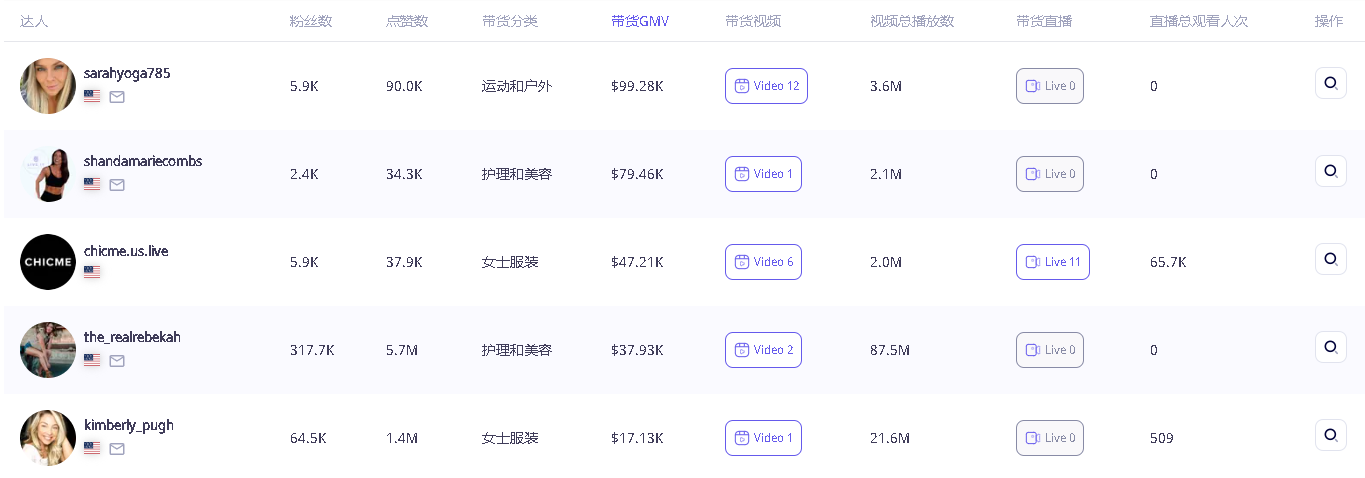Screen dimensions: 1365x478
Task: Click the mail icon under the_realrebekah
Action: pos(117,361)
